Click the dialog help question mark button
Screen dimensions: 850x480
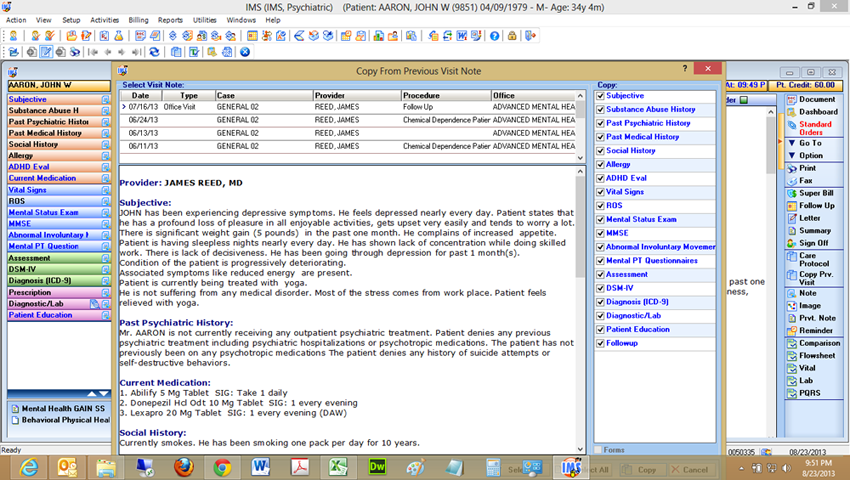(685, 68)
